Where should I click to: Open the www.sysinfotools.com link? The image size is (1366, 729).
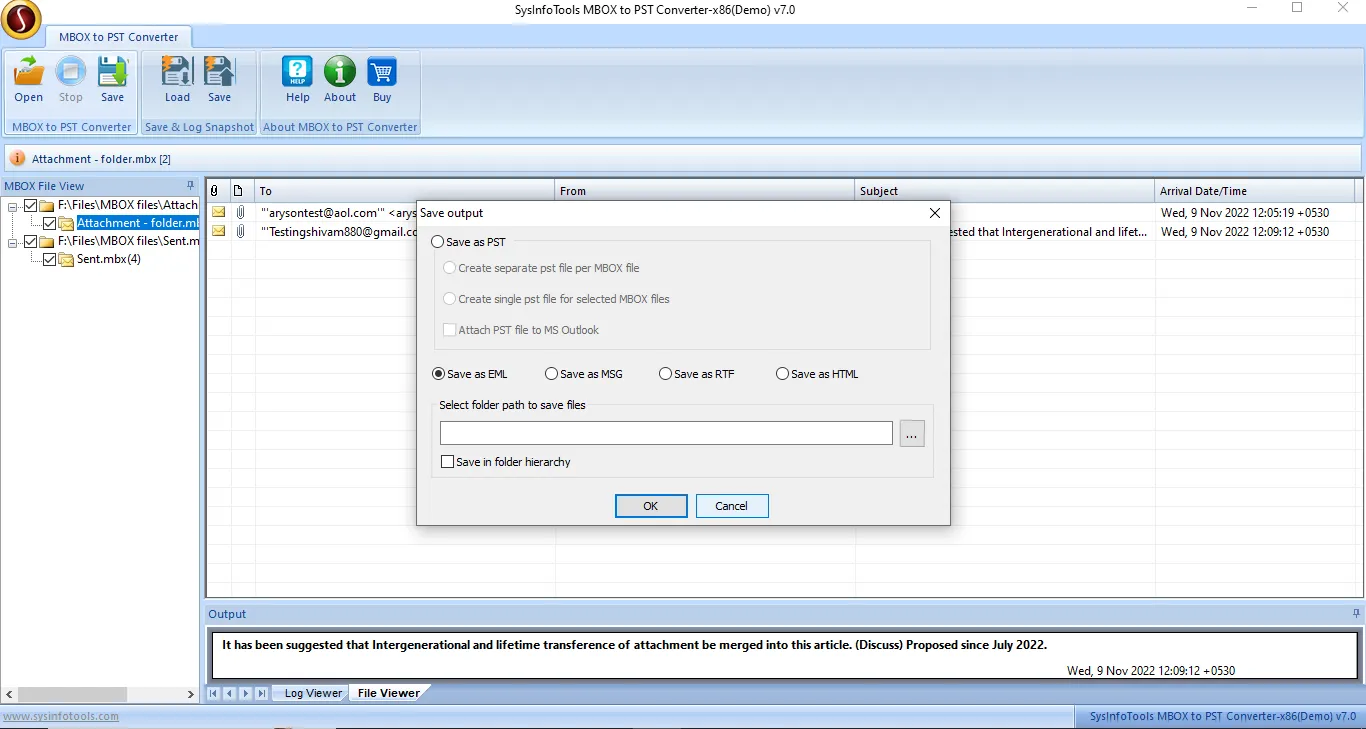click(61, 716)
